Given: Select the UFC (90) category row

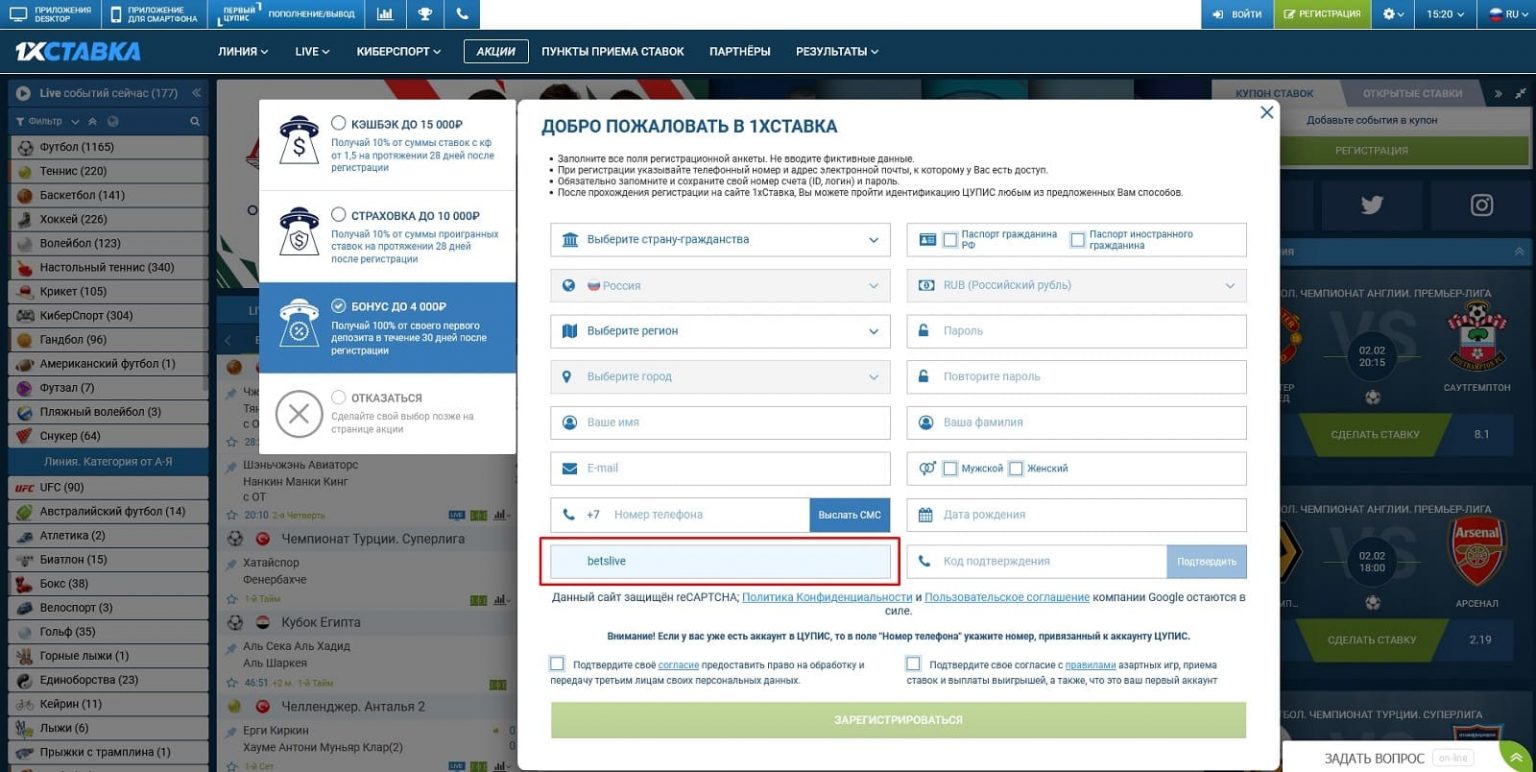Looking at the screenshot, I should (x=109, y=487).
